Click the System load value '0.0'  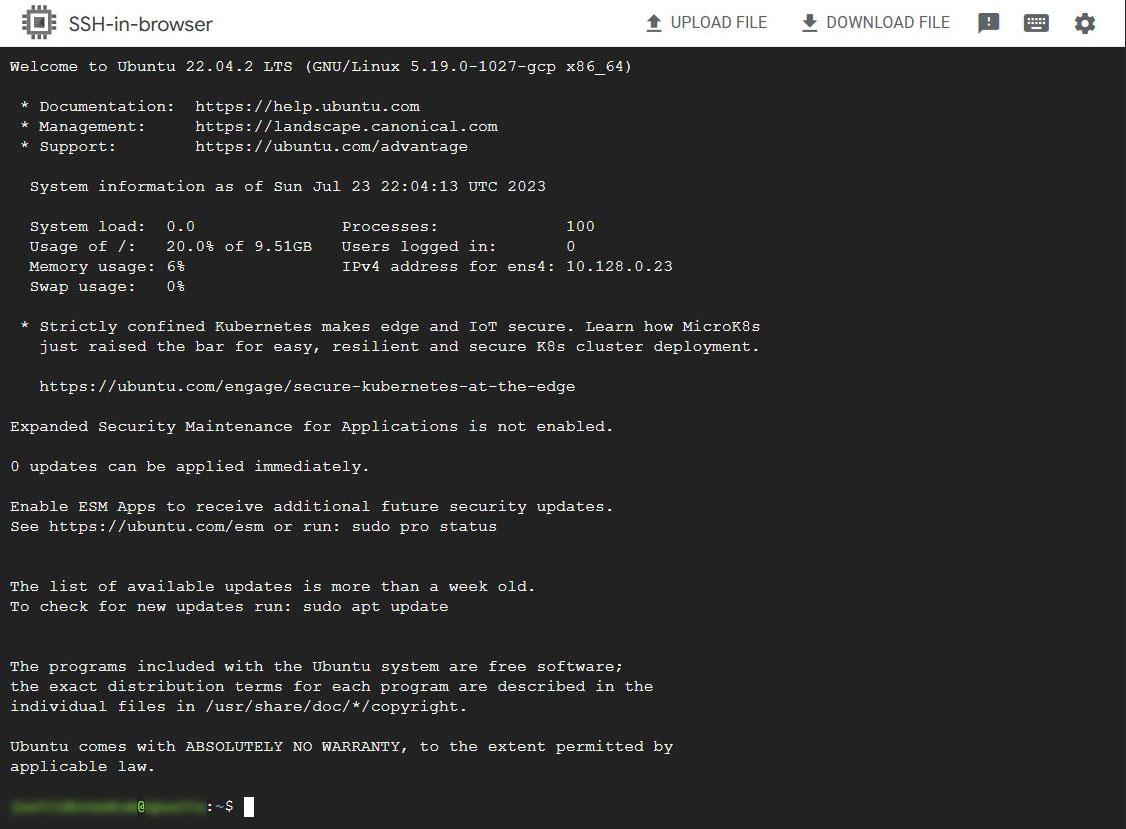click(x=180, y=226)
